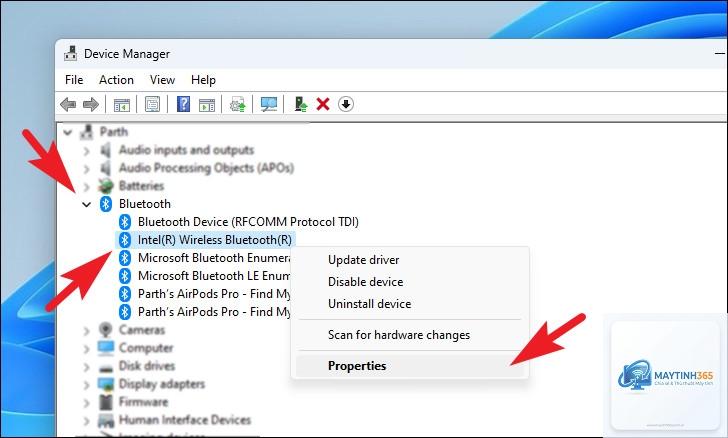728x438 pixels.
Task: Expand the Batteries chevron
Action: point(86,187)
